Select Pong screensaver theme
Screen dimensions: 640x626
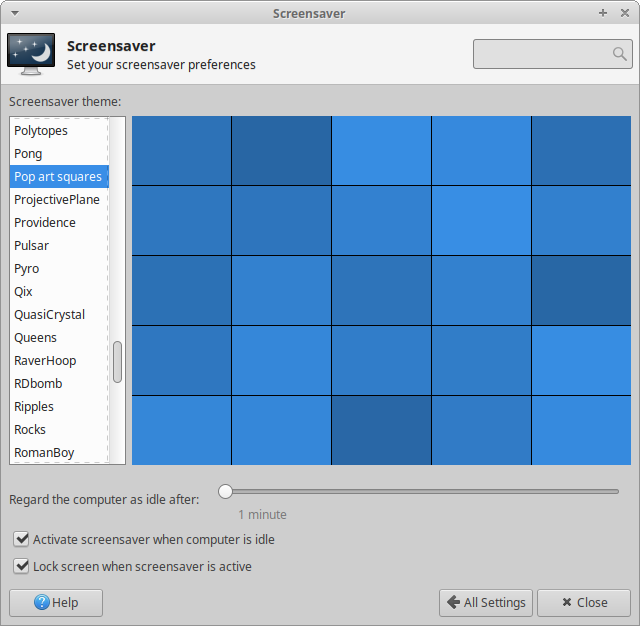pos(59,153)
